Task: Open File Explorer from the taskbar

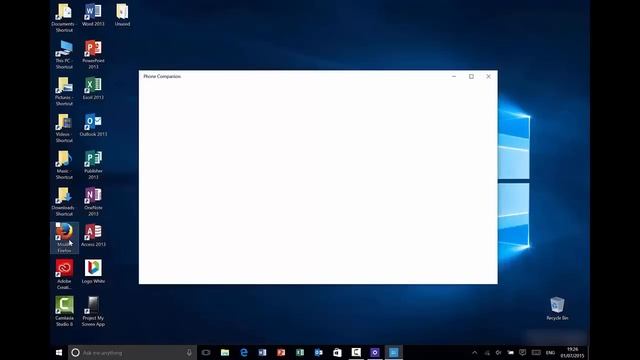Action: click(x=225, y=352)
